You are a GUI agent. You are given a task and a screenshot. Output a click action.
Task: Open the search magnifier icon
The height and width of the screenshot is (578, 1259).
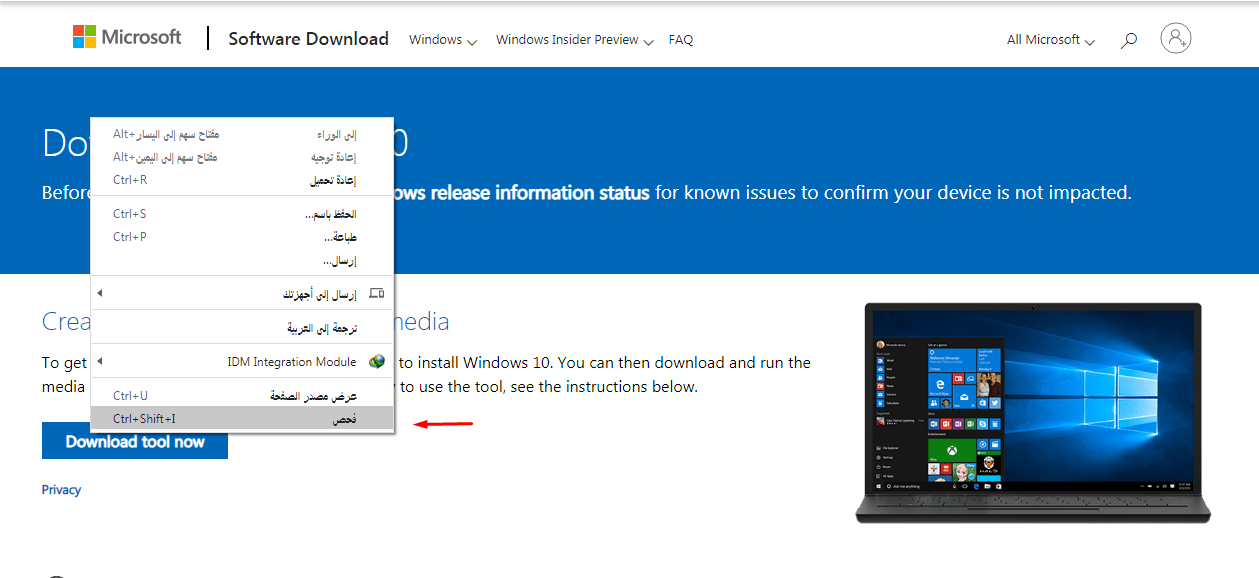click(1129, 40)
